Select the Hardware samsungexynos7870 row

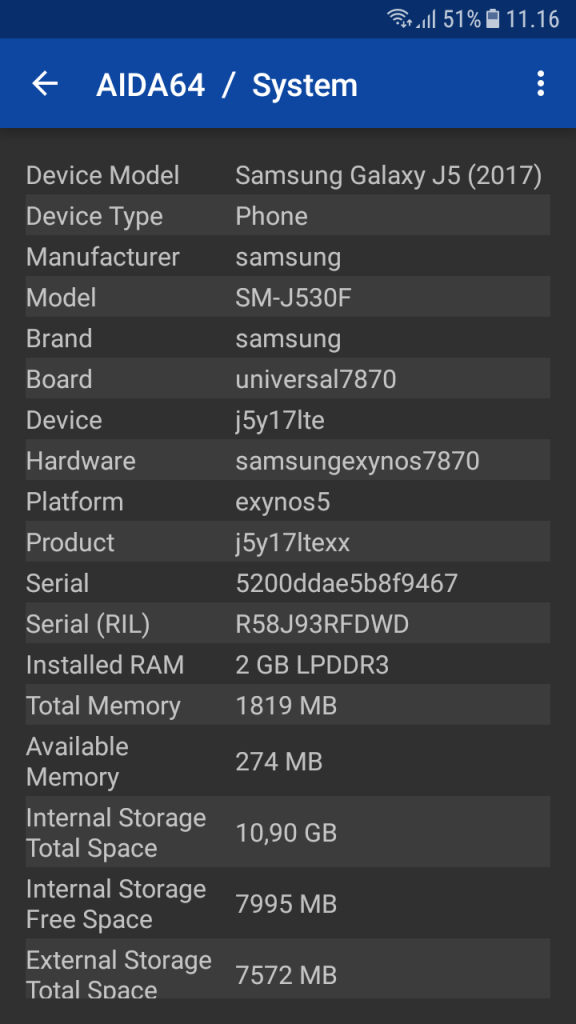[287, 460]
